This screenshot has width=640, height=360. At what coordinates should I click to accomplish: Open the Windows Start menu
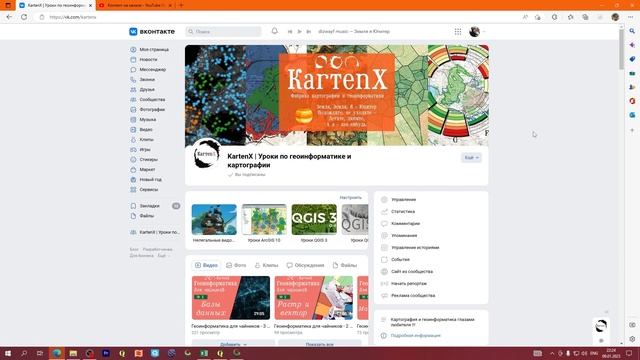point(7,353)
